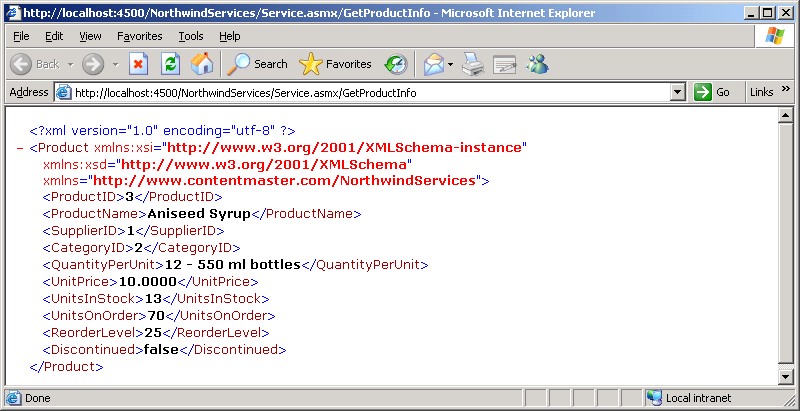Viewport: 800px width, 411px height.
Task: Go to the Home page
Action: (x=201, y=64)
